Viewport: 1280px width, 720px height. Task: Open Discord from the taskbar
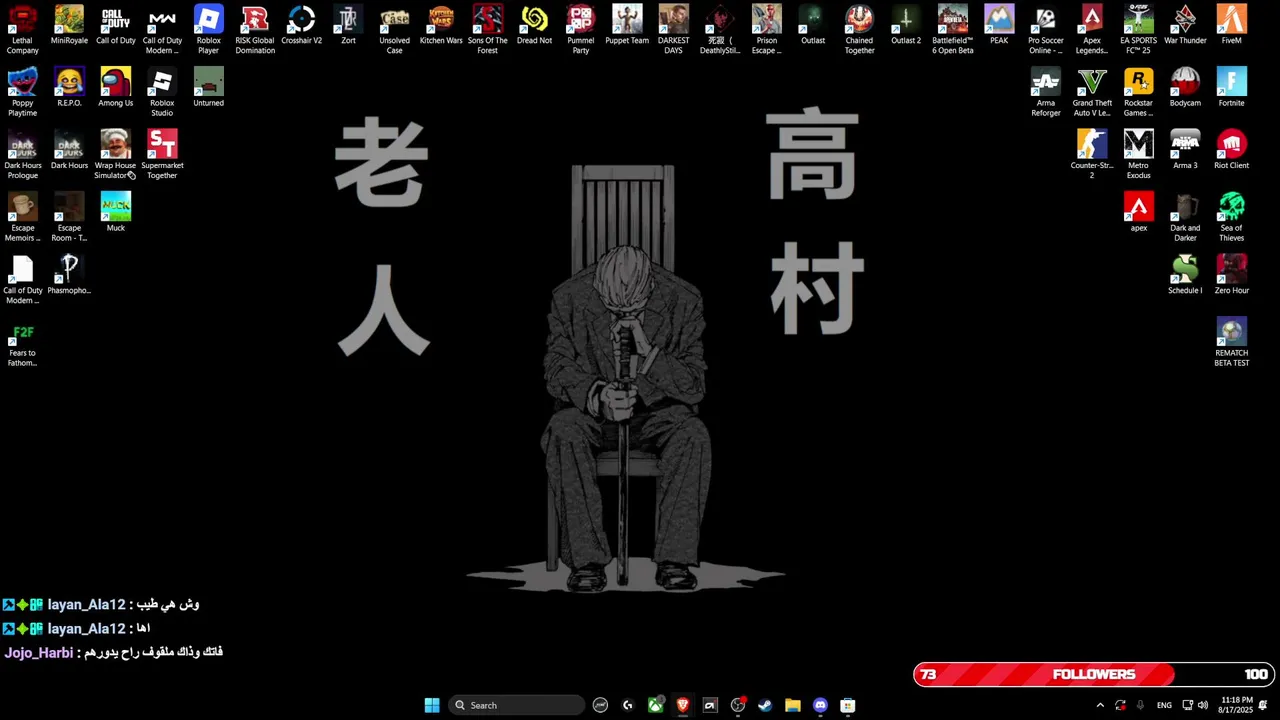pyautogui.click(x=820, y=705)
